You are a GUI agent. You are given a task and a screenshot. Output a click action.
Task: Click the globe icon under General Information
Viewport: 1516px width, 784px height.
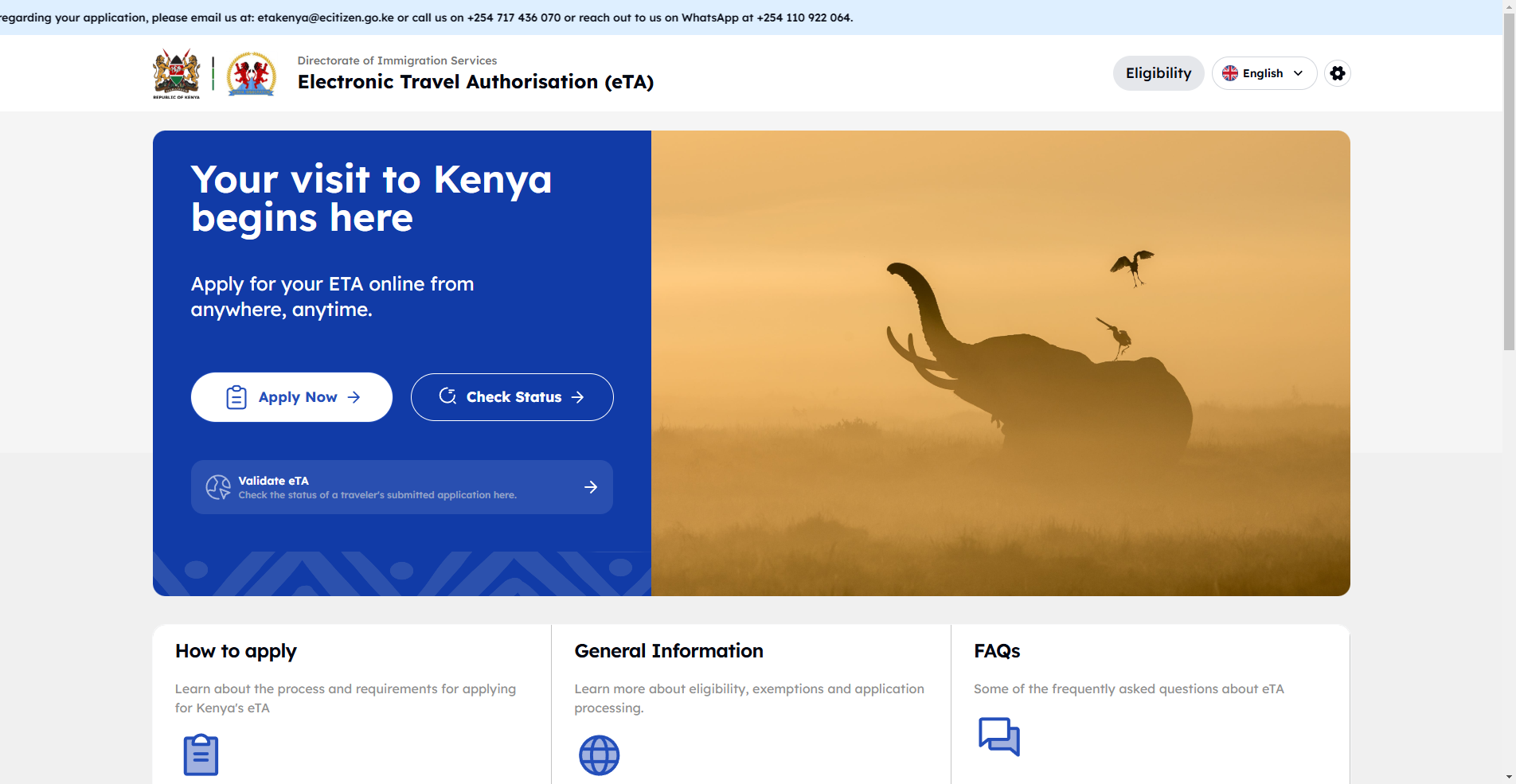pos(599,755)
